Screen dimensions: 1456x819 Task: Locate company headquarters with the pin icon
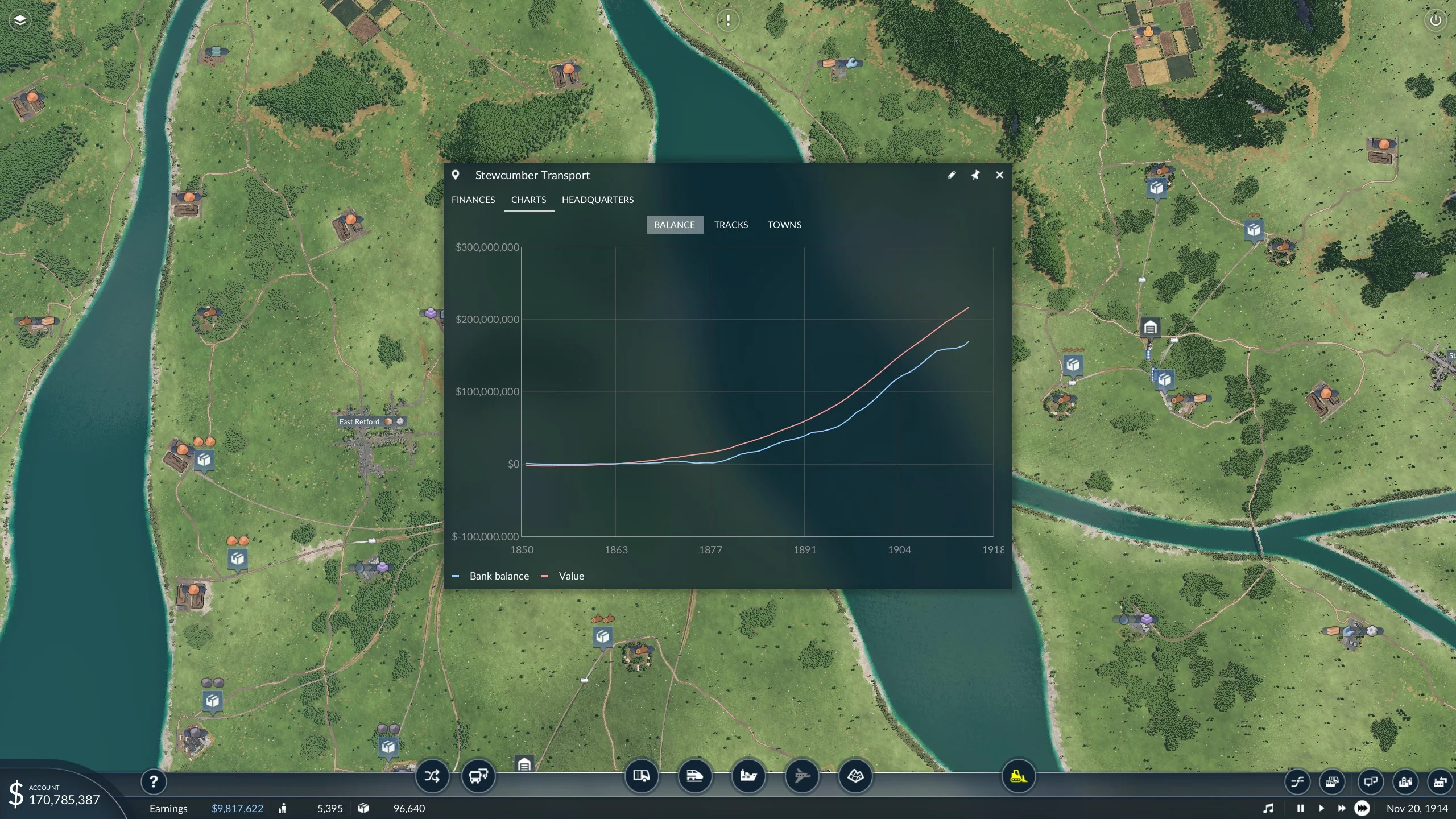pyautogui.click(x=455, y=175)
